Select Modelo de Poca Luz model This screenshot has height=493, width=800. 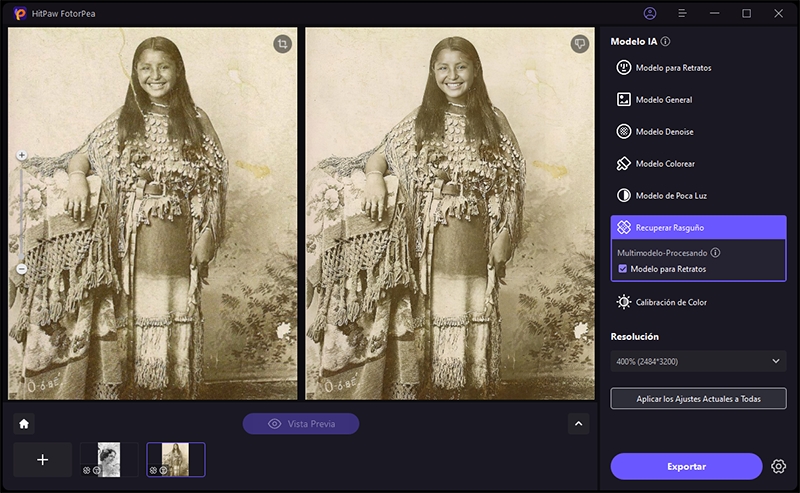point(698,195)
